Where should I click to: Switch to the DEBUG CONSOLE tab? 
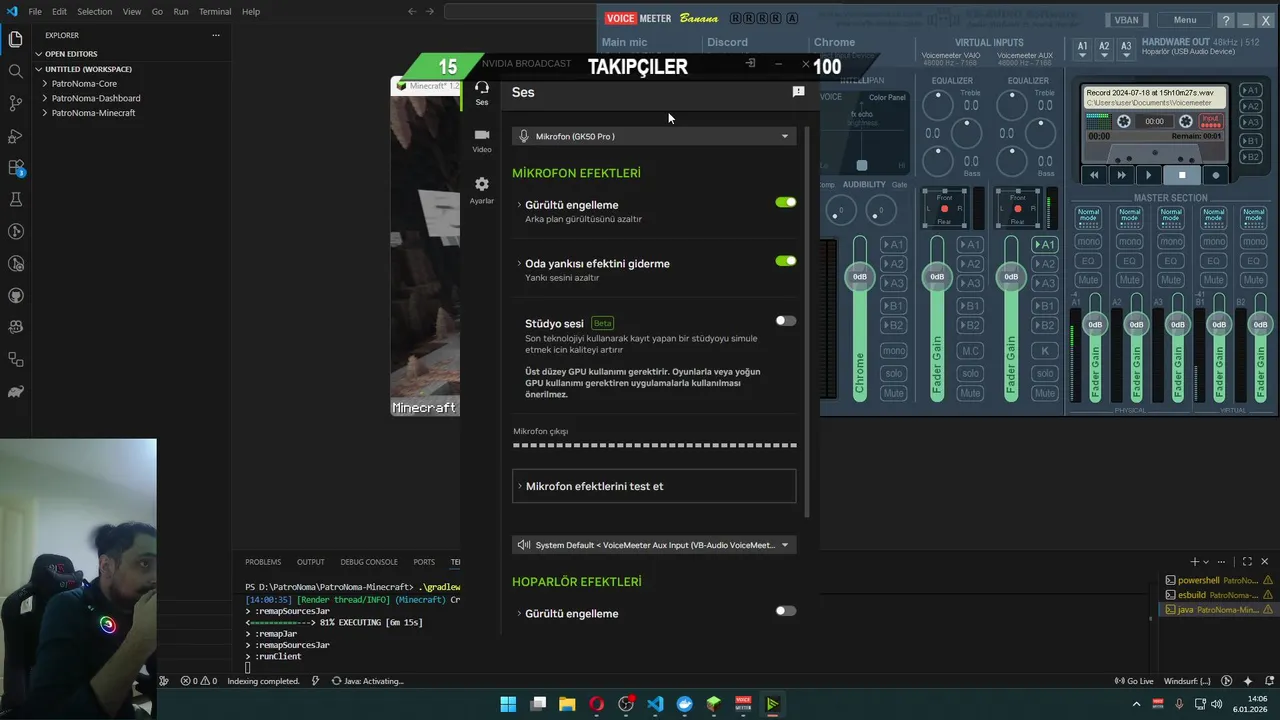tap(369, 562)
